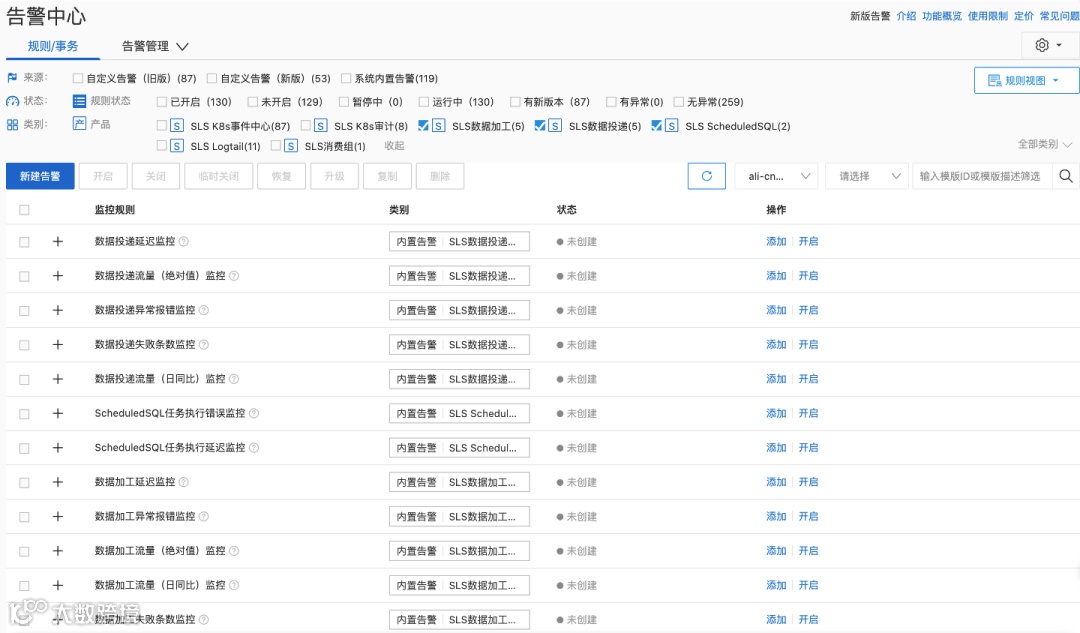Image resolution: width=1080 pixels, height=633 pixels.
Task: Focus the template ID search field
Action: (x=981, y=176)
